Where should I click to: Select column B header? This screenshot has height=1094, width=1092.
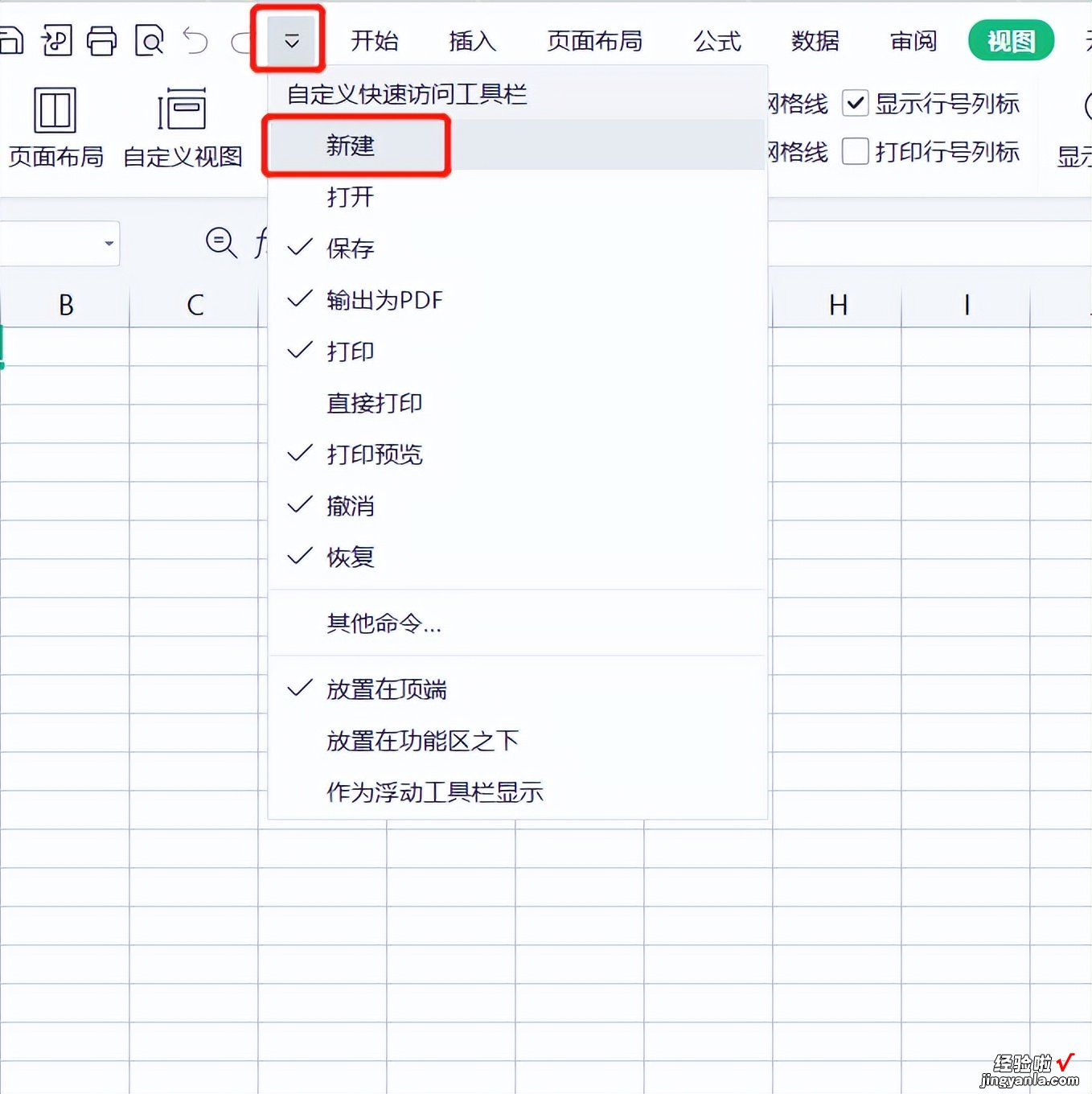click(x=66, y=305)
